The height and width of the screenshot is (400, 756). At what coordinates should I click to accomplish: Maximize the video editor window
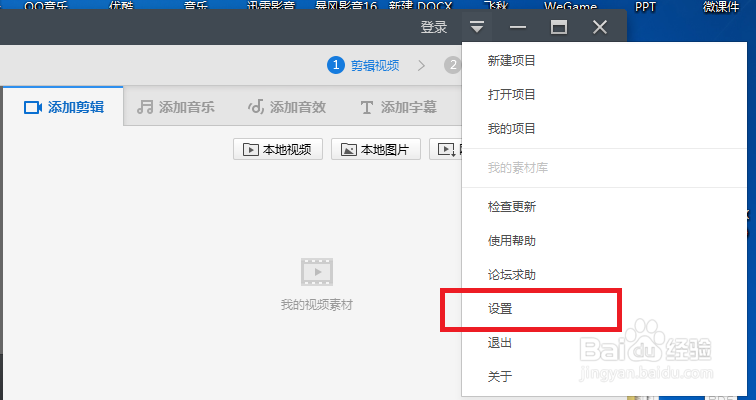[x=559, y=27]
